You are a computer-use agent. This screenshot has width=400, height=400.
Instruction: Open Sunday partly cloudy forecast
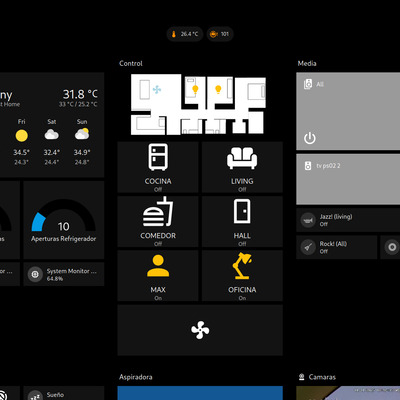click(82, 142)
